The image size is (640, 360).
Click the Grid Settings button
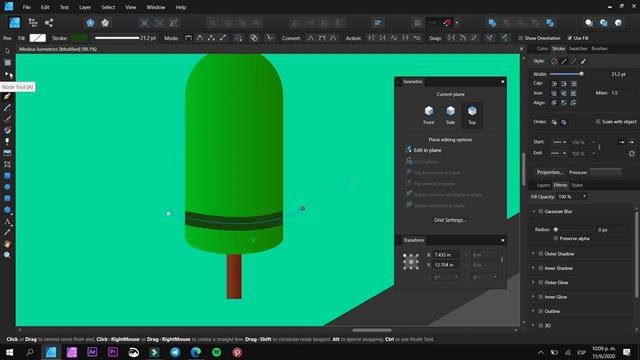(x=450, y=220)
